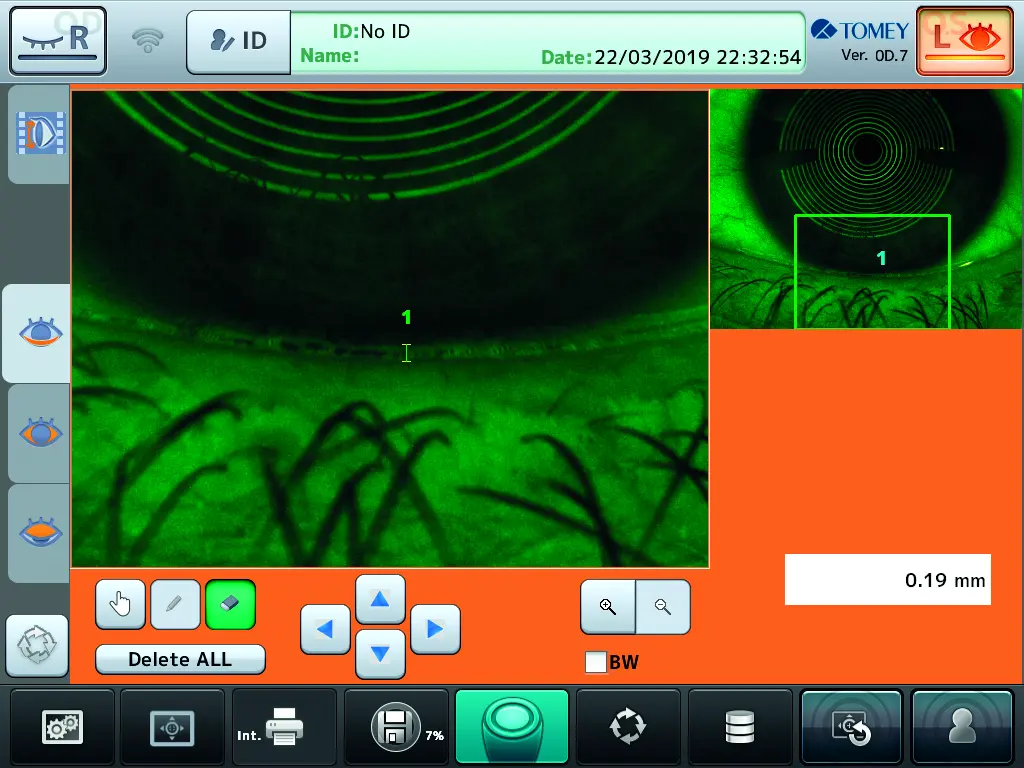Screen dimensions: 1024x768
Task: Open settings with the gears icon
Action: (62, 728)
